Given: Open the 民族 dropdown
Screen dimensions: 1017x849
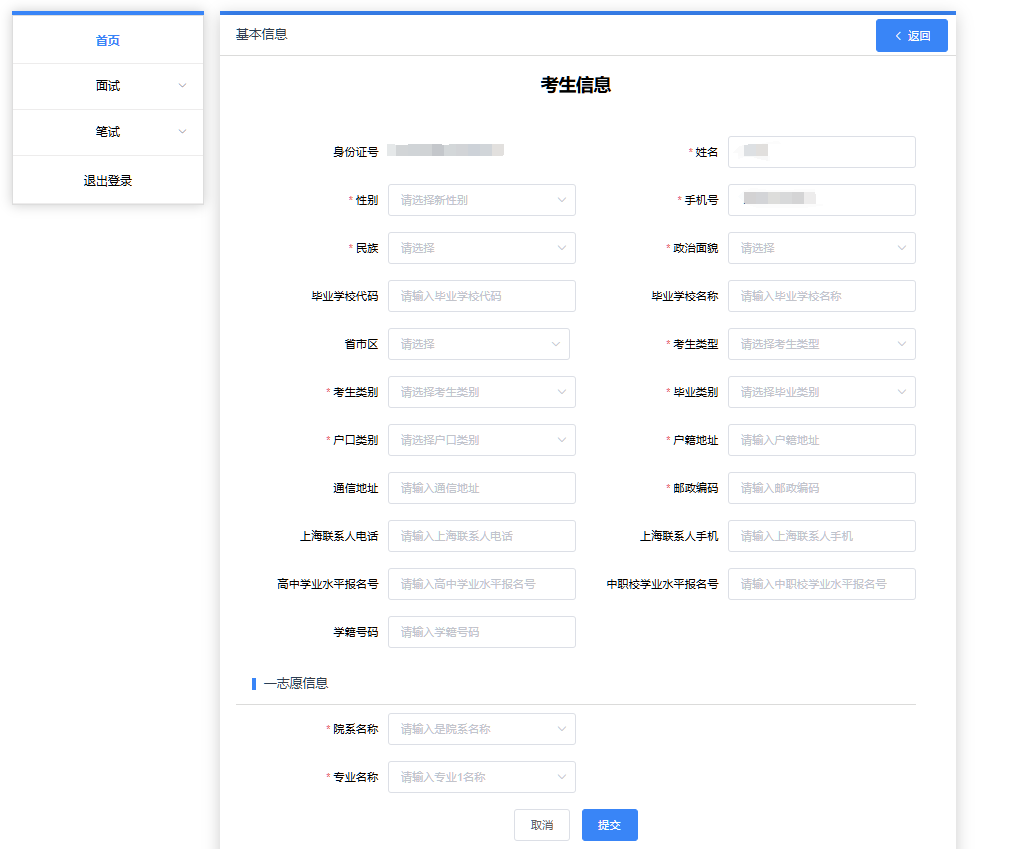Looking at the screenshot, I should tap(481, 248).
